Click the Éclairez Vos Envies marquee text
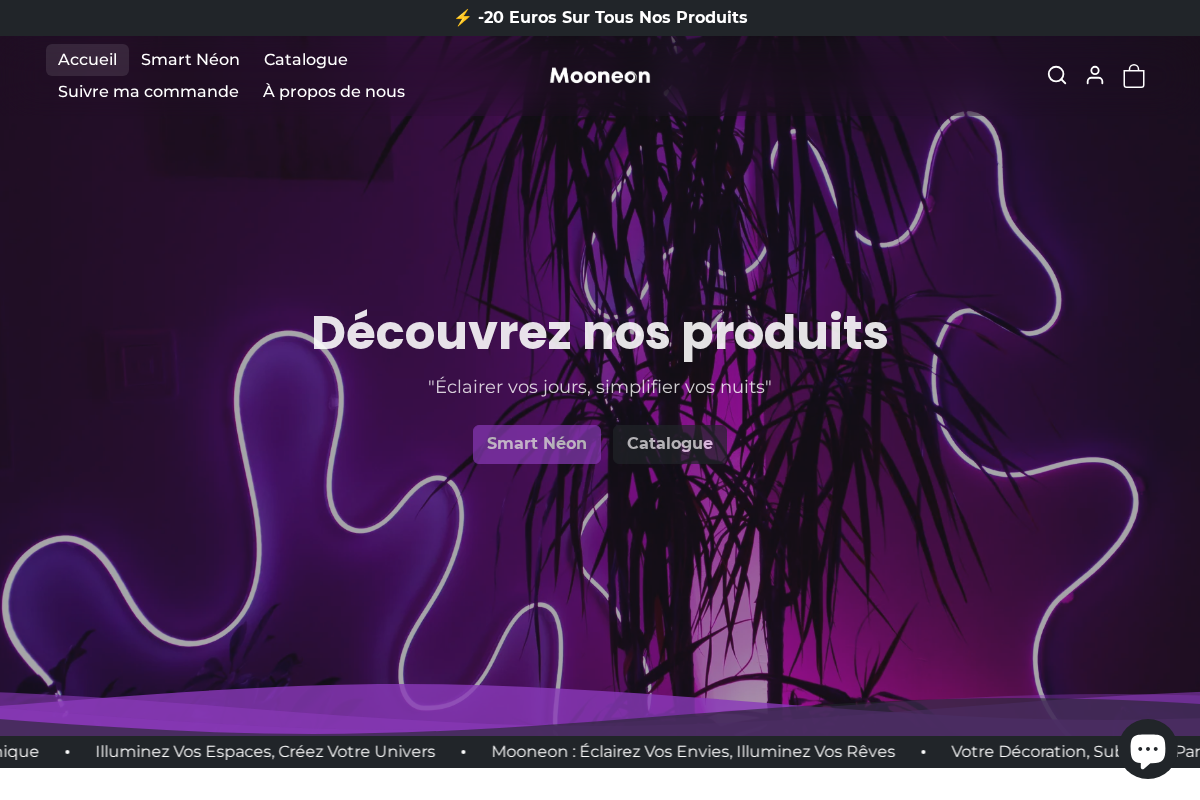 point(693,751)
